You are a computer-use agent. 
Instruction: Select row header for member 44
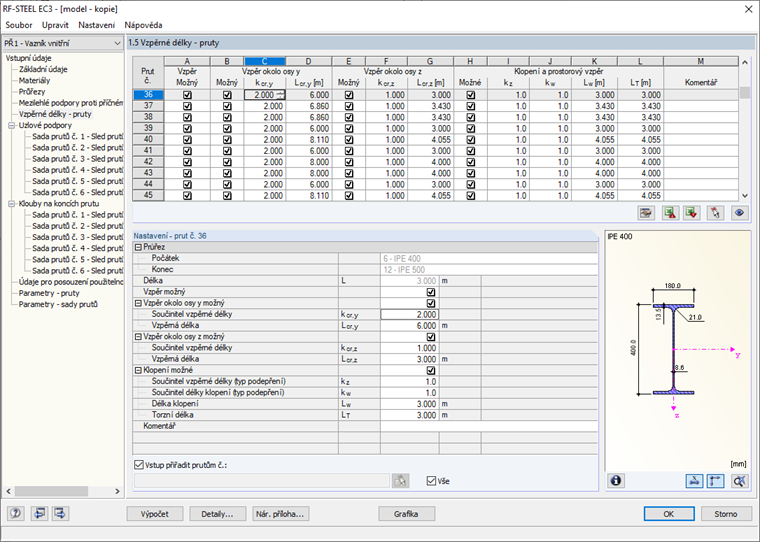pyautogui.click(x=148, y=184)
